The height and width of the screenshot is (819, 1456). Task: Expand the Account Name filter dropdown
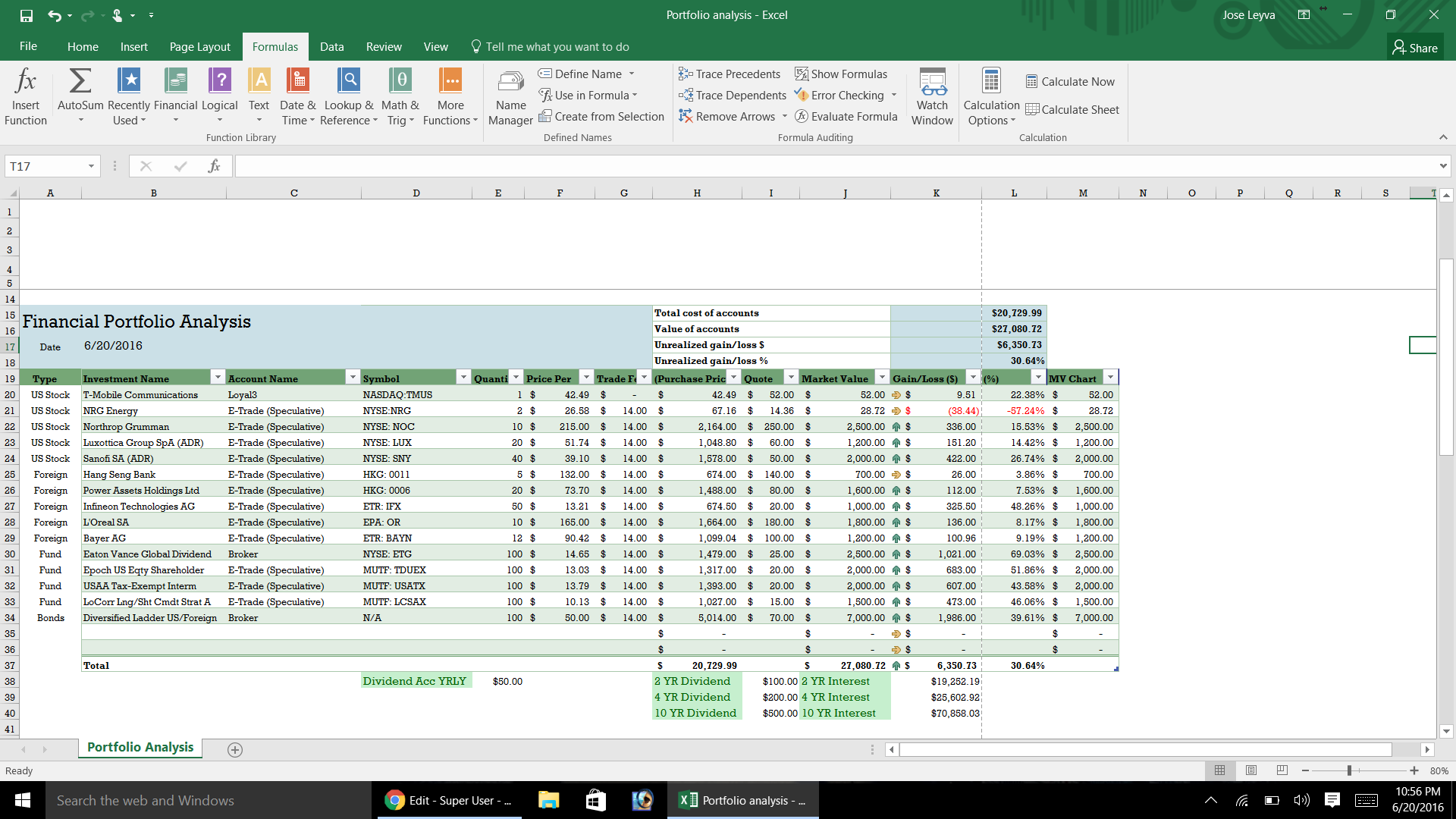[x=350, y=378]
